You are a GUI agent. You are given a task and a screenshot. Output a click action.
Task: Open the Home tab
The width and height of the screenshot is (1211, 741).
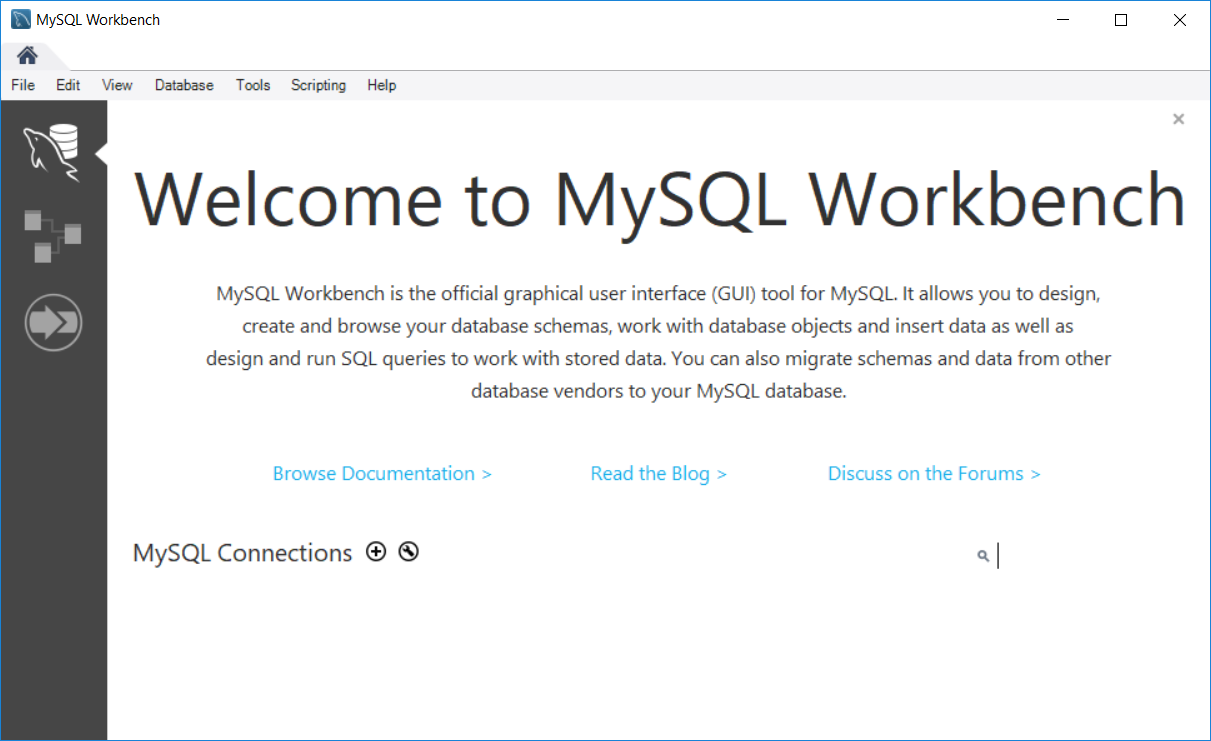pyautogui.click(x=27, y=56)
